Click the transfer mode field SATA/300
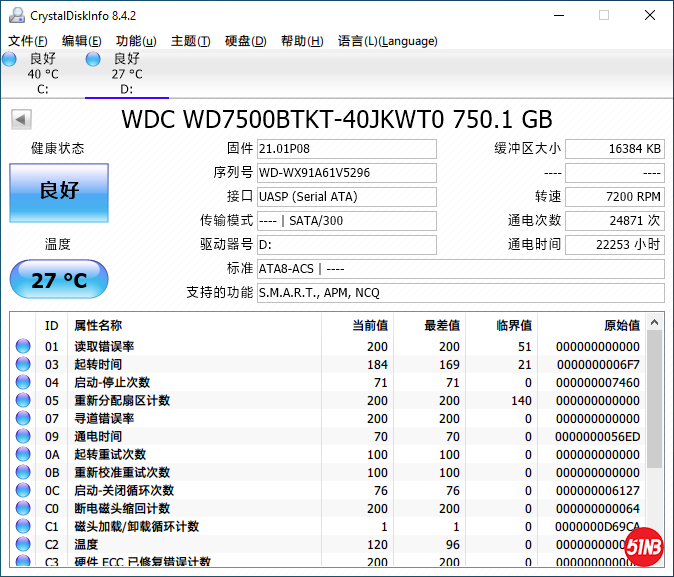 pos(347,221)
